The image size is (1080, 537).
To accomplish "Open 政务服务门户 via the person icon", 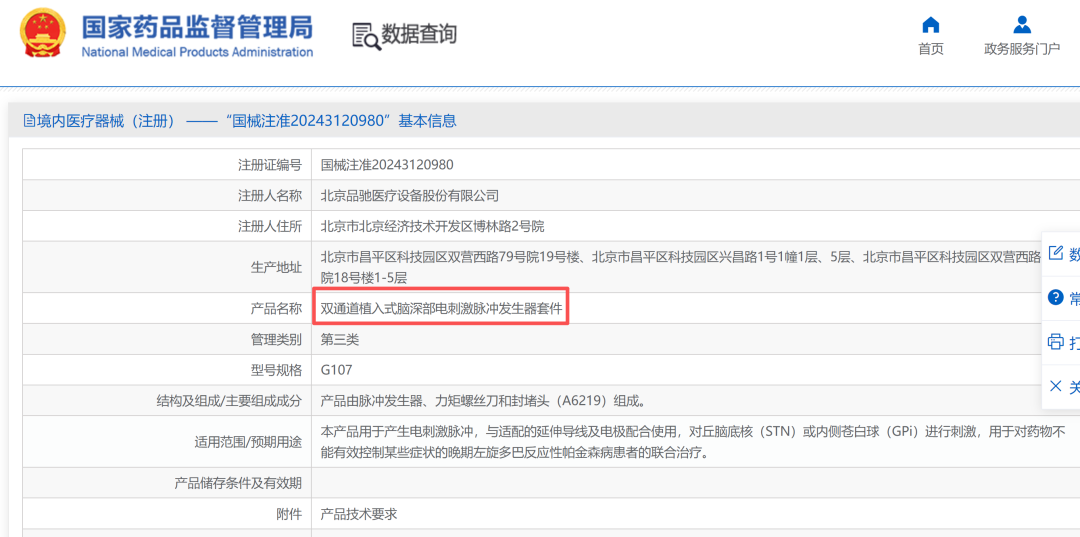I will coord(1021,25).
